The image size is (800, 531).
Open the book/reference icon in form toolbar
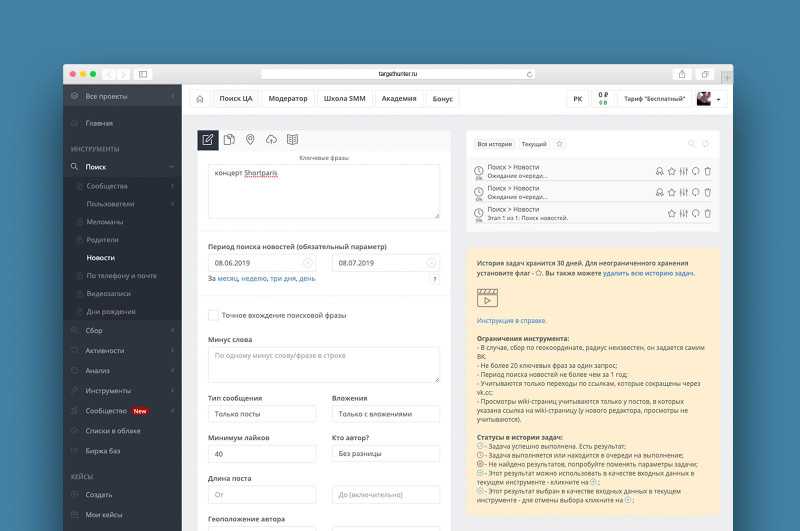click(x=292, y=140)
